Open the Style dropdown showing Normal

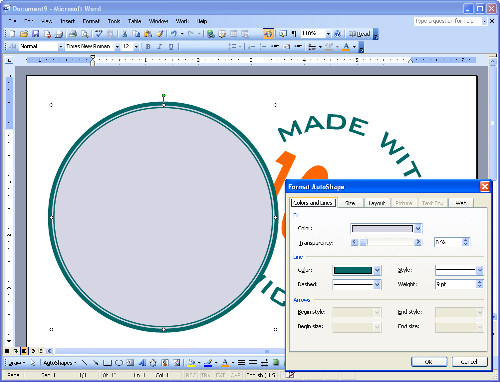61,47
